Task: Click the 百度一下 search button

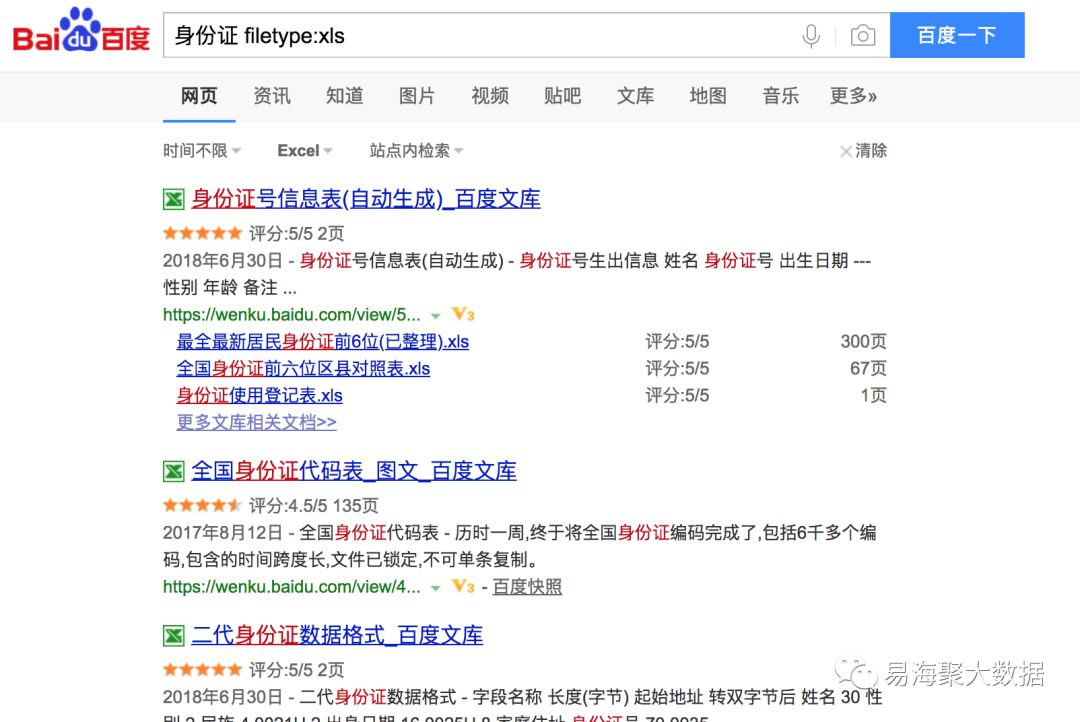Action: pos(957,35)
